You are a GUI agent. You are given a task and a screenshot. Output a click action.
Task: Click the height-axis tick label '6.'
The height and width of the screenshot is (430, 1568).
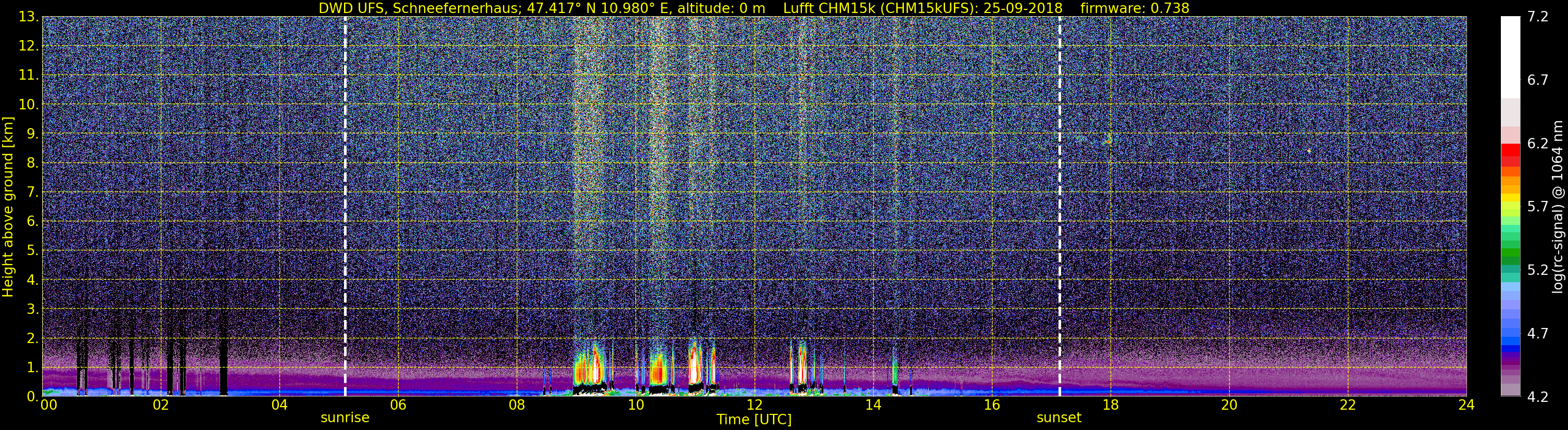[x=32, y=222]
